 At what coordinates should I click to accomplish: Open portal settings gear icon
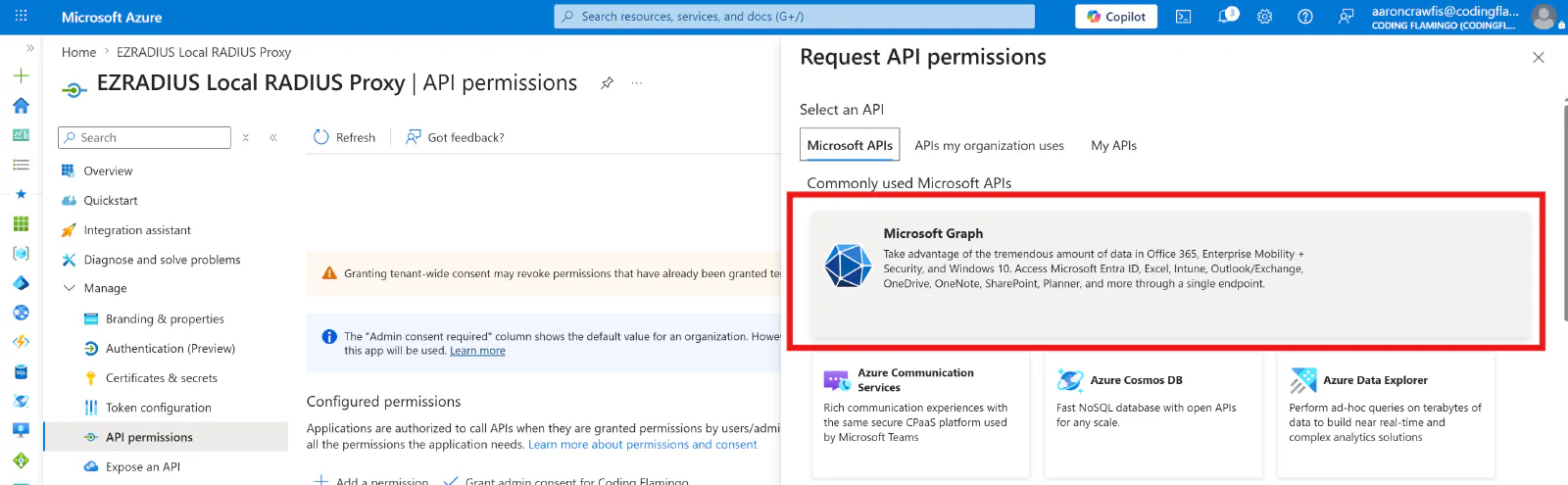1265,17
